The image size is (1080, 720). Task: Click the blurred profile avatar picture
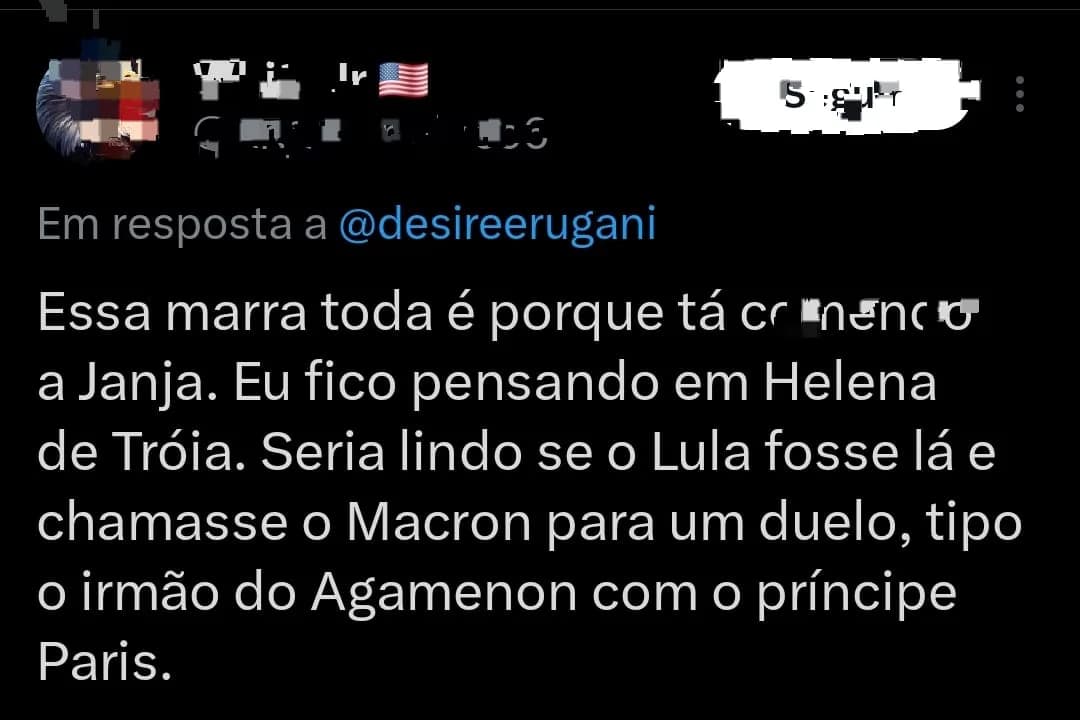98,100
